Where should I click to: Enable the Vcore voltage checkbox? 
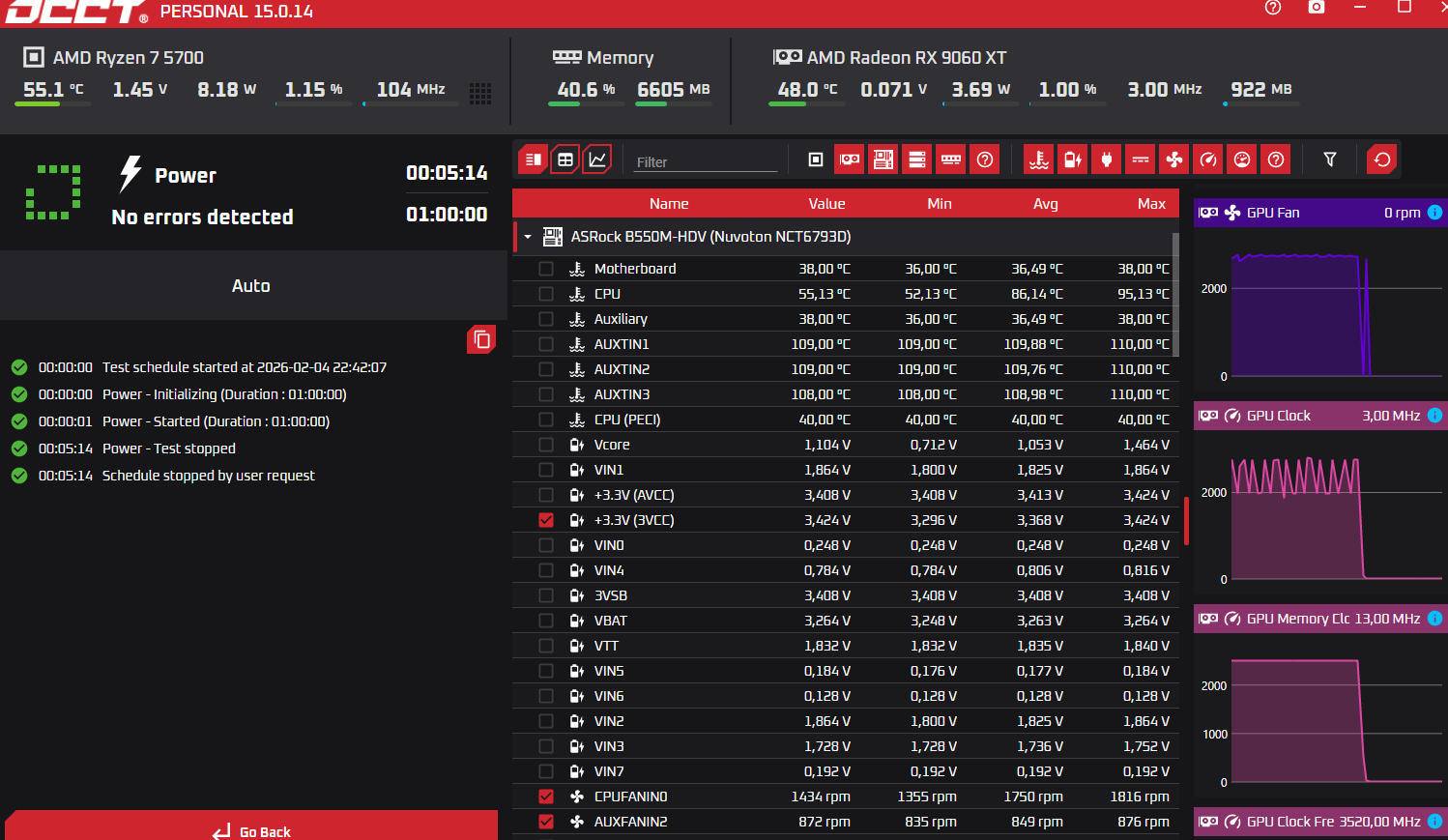[546, 445]
